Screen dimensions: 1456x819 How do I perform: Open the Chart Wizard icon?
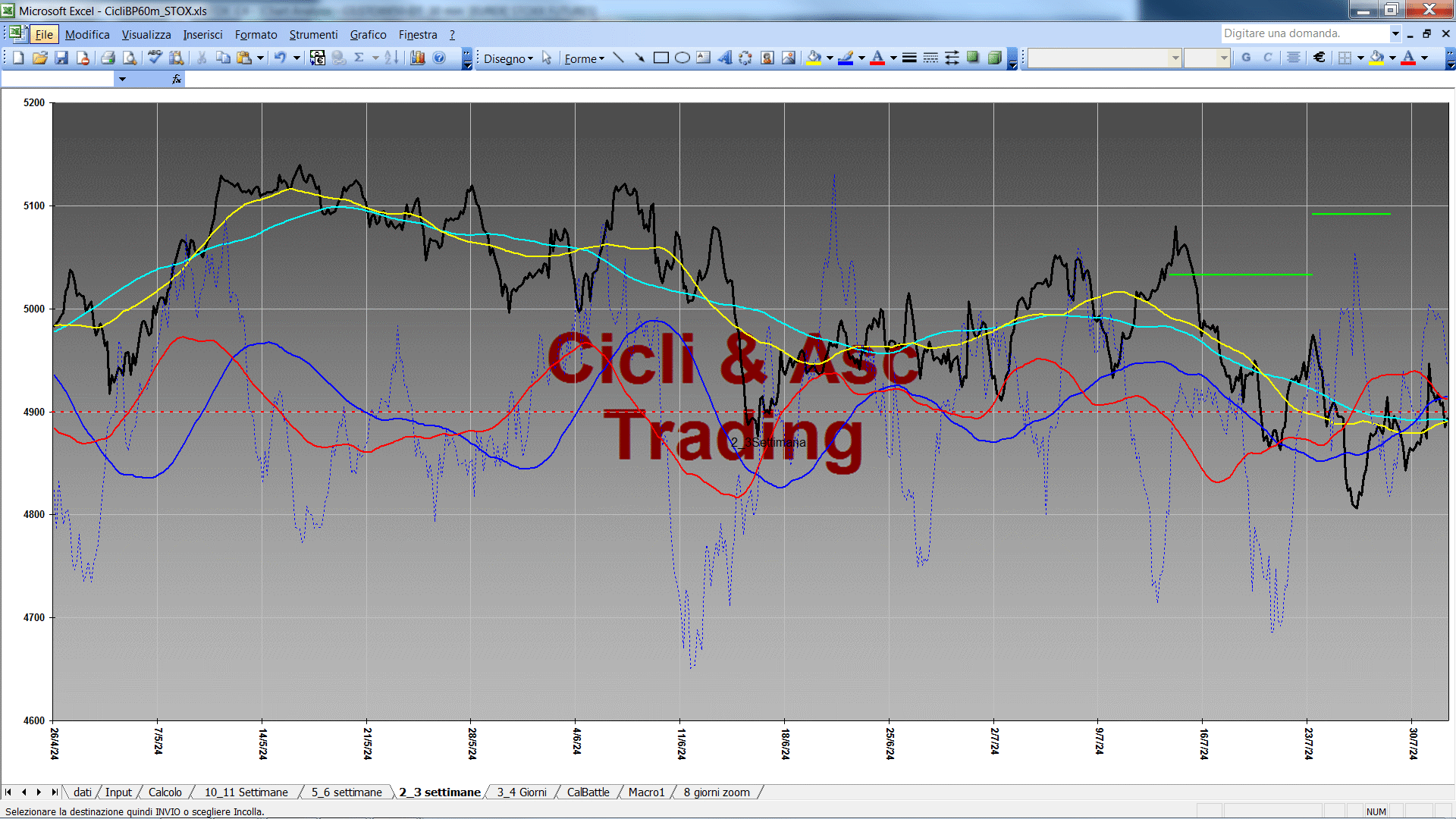click(417, 58)
